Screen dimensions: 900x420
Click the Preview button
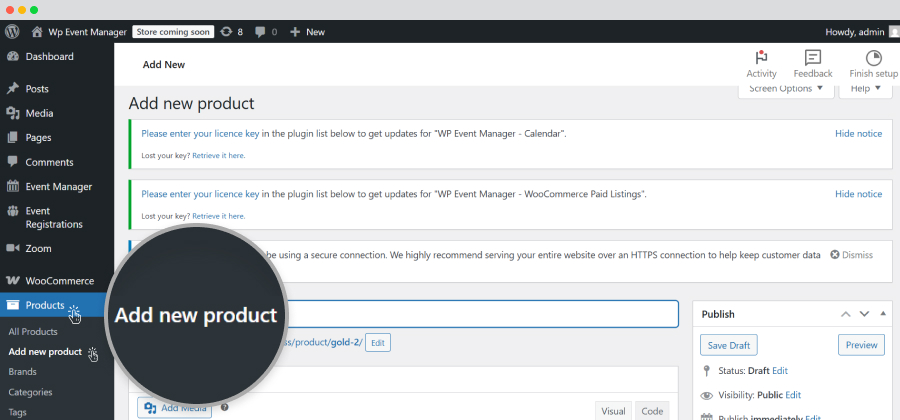(x=862, y=345)
